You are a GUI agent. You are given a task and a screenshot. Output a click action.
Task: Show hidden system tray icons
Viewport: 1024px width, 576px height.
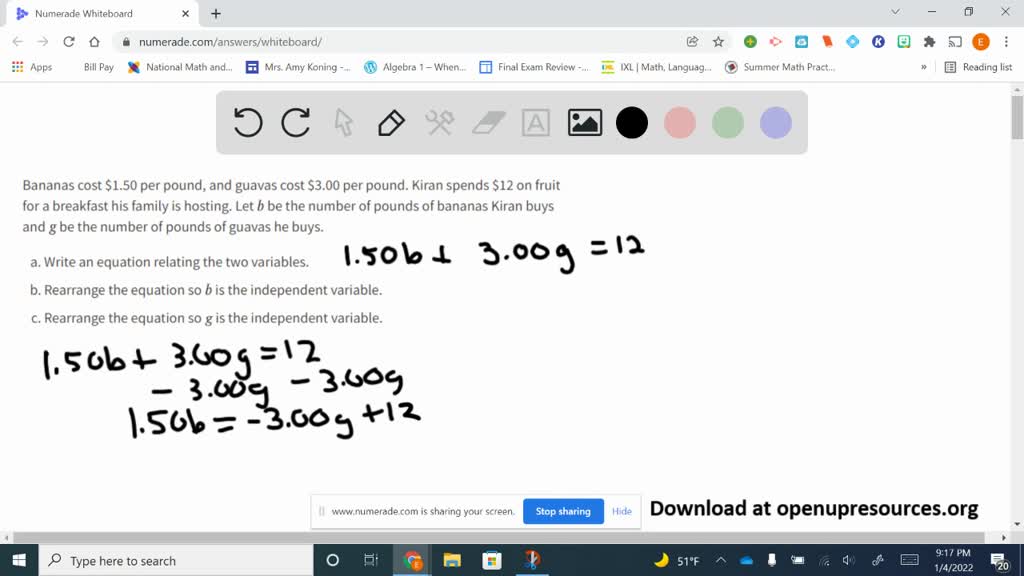coord(721,561)
